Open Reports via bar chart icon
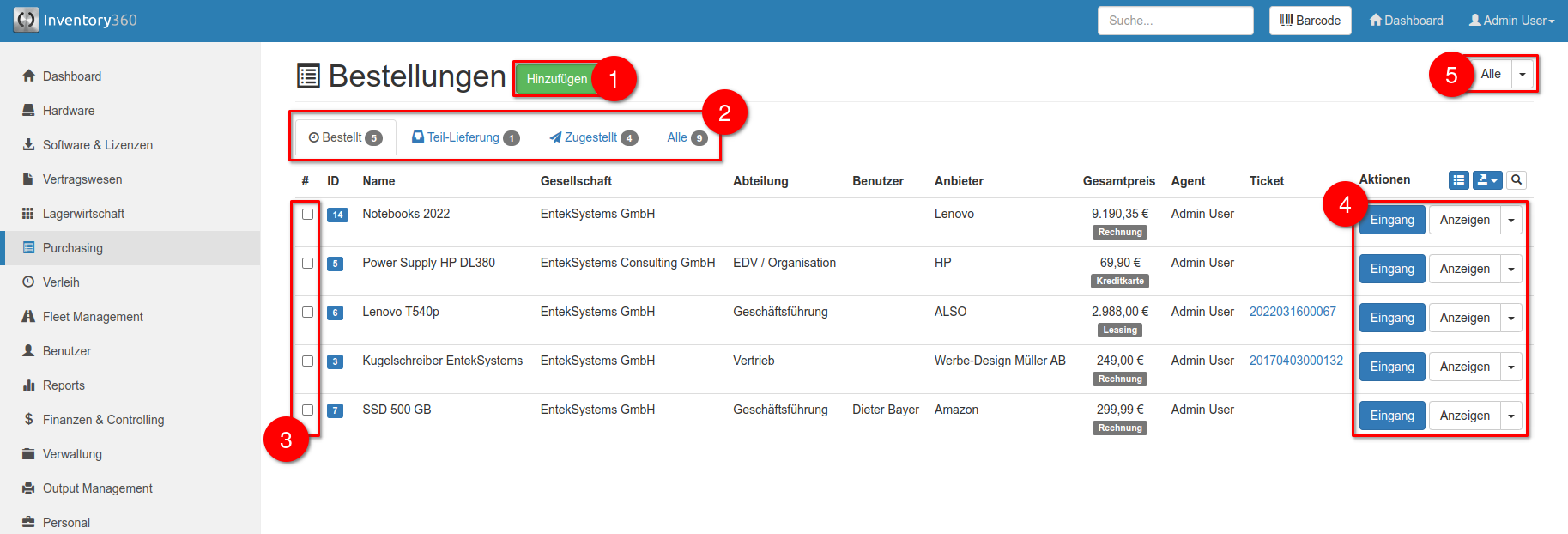 pos(28,385)
